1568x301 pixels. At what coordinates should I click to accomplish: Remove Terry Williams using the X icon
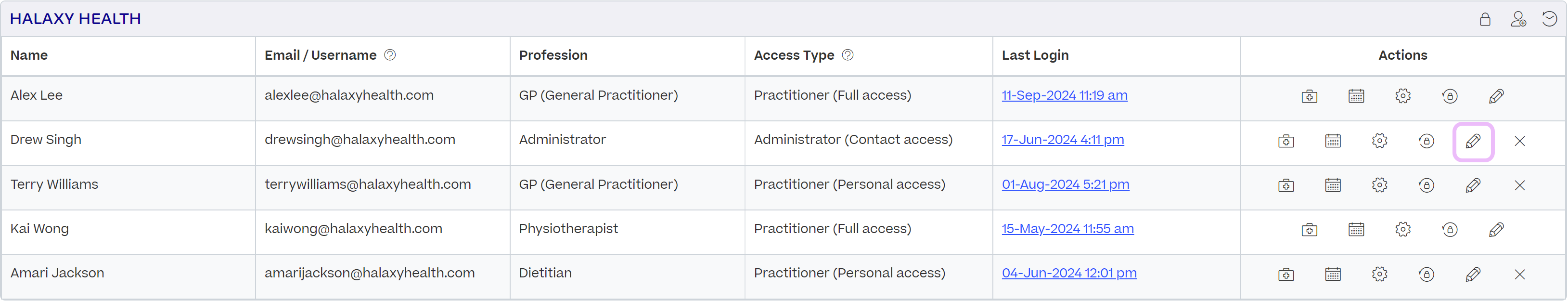click(1520, 184)
